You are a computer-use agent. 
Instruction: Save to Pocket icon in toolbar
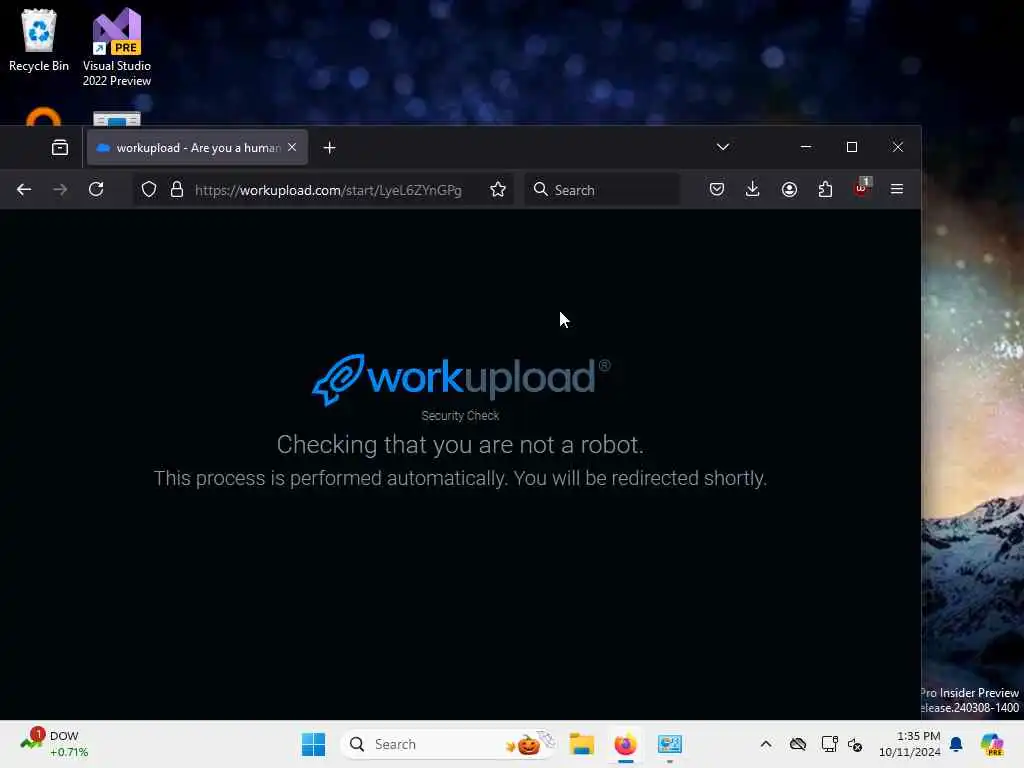716,189
